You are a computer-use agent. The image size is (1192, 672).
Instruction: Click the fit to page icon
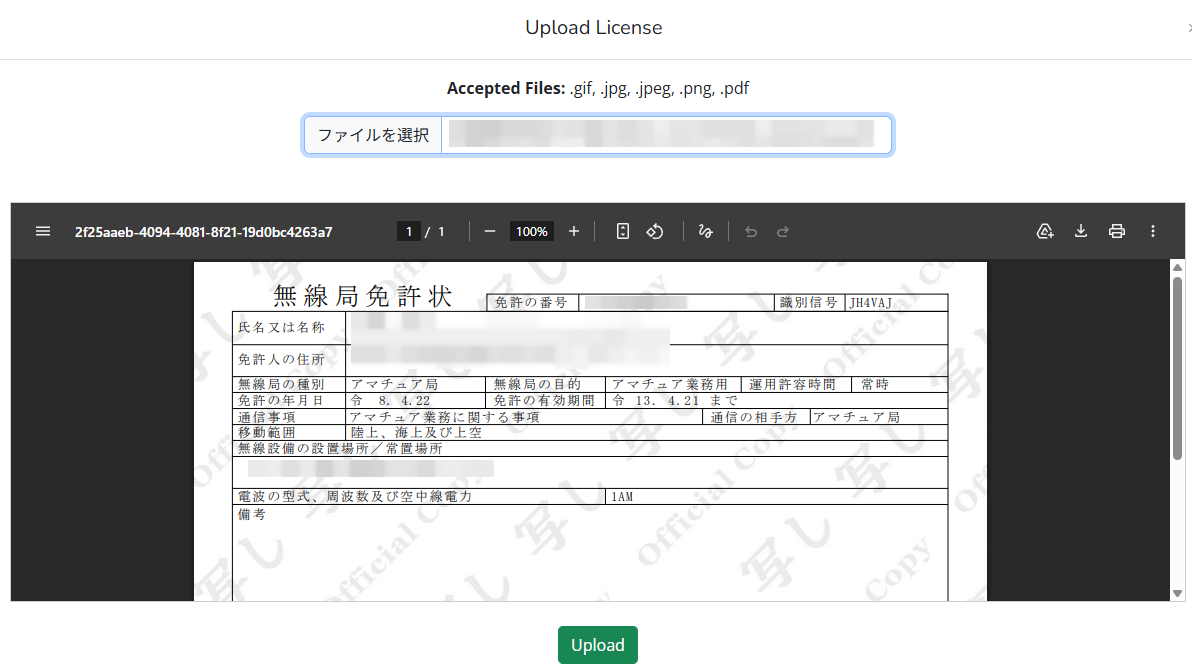tap(622, 231)
